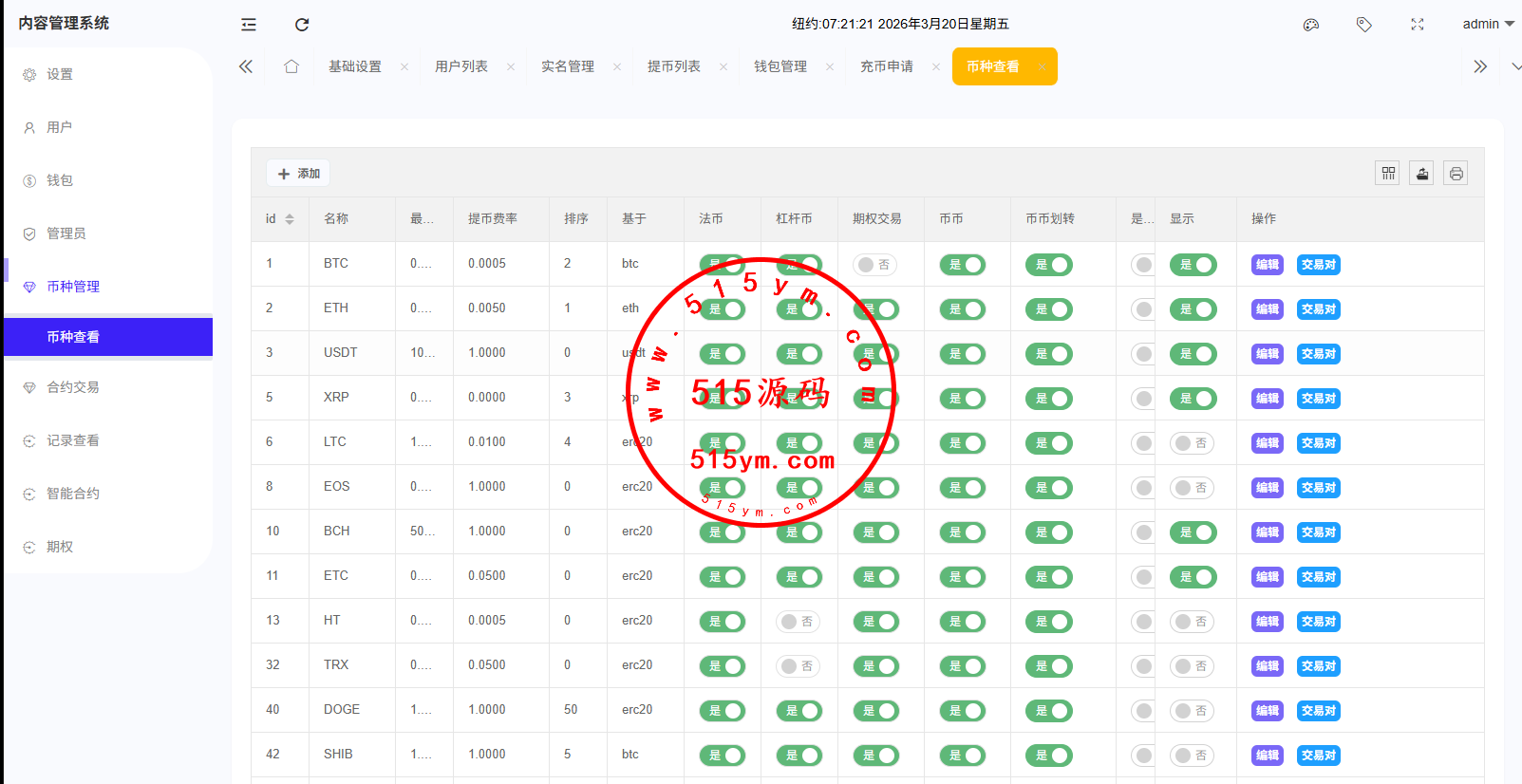Expand the 合约交易 sidebar menu

[73, 387]
